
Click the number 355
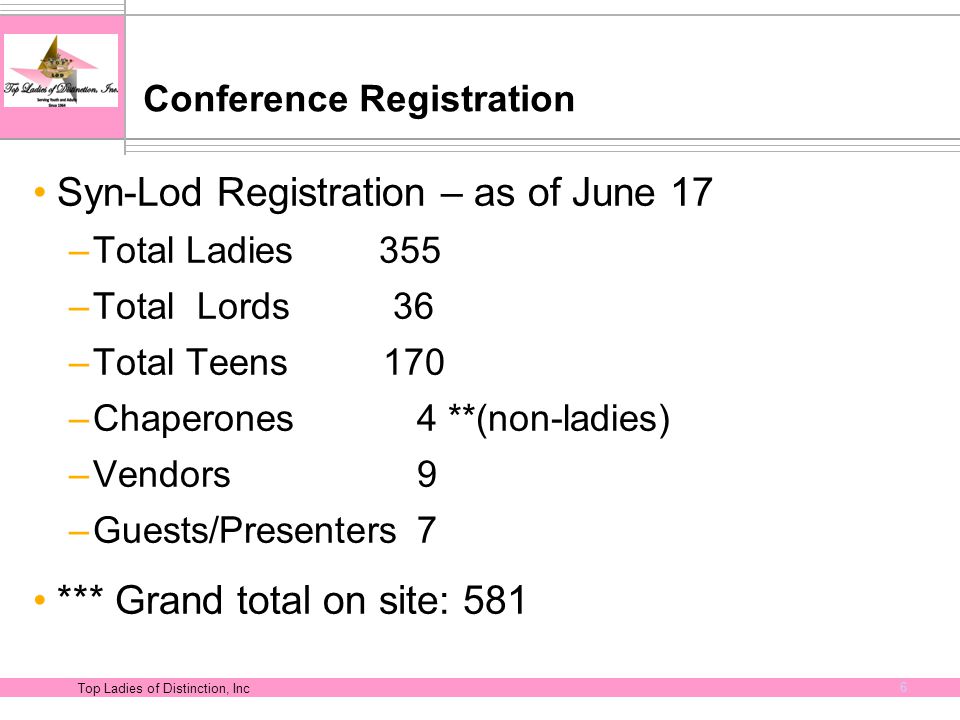[410, 250]
